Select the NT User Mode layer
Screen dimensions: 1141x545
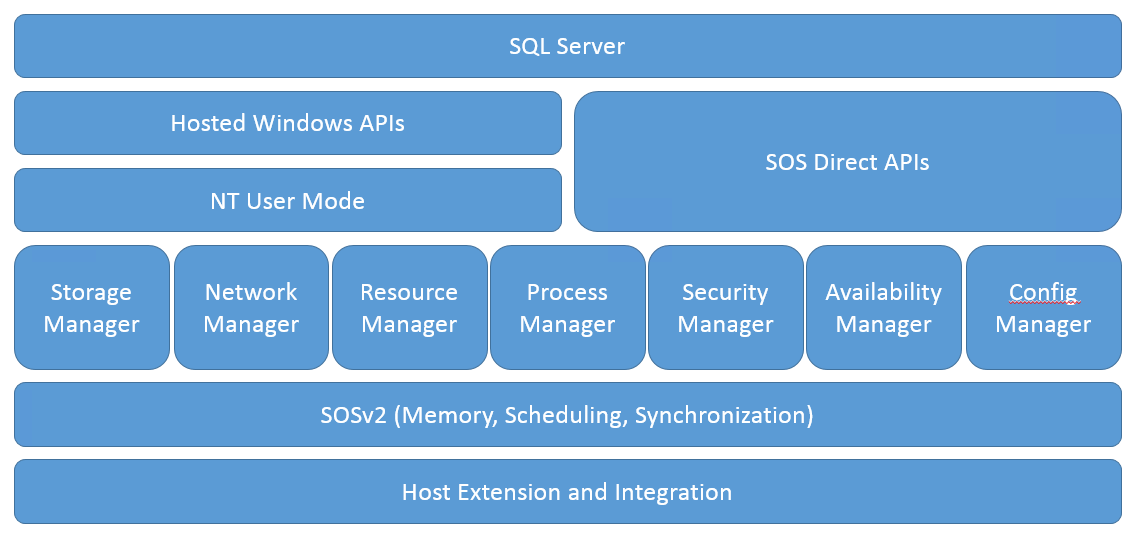pyautogui.click(x=287, y=200)
